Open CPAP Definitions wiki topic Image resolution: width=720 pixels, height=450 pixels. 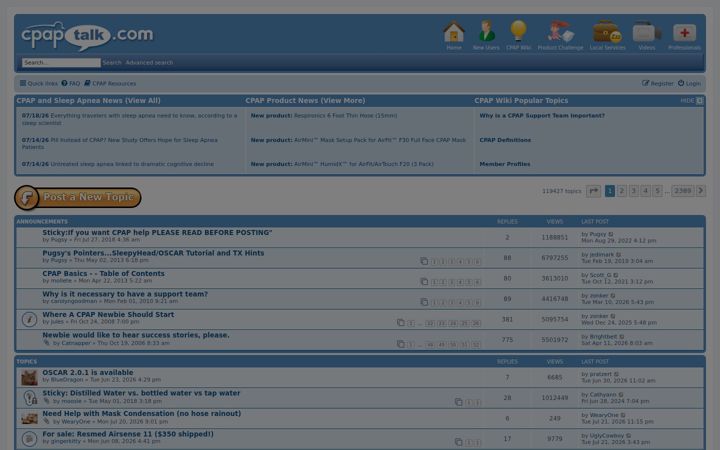(505, 140)
